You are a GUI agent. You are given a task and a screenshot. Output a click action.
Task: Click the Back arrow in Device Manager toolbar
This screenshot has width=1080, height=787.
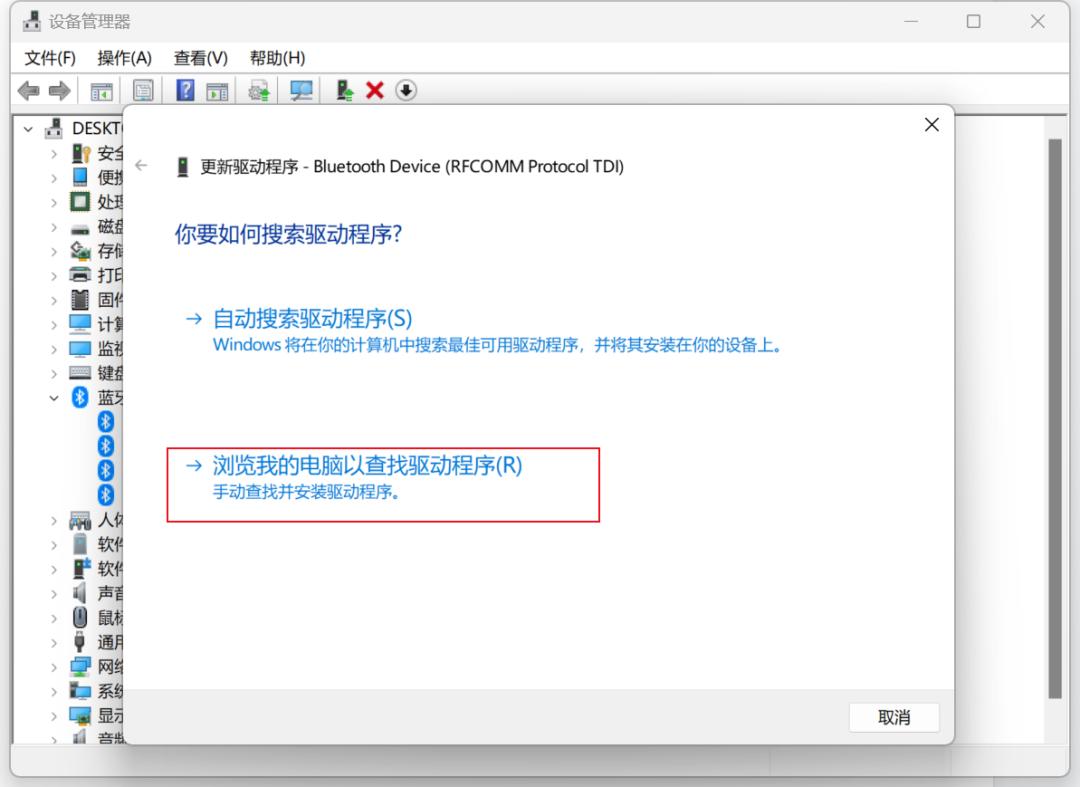click(x=28, y=90)
